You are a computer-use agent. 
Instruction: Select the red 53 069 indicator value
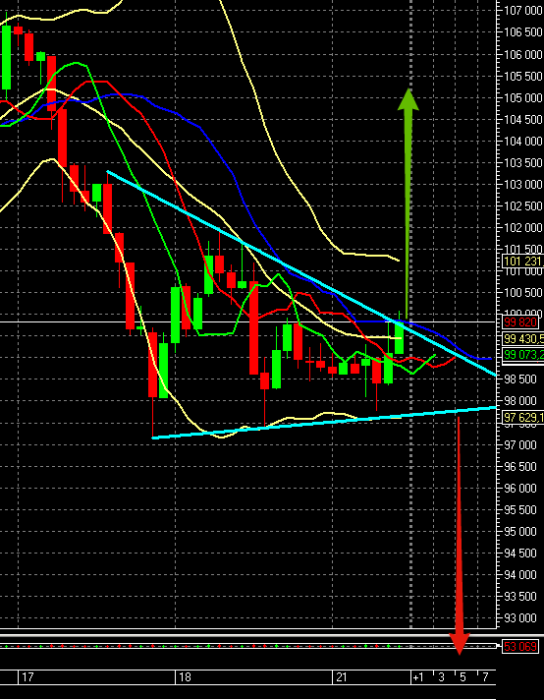tap(521, 646)
